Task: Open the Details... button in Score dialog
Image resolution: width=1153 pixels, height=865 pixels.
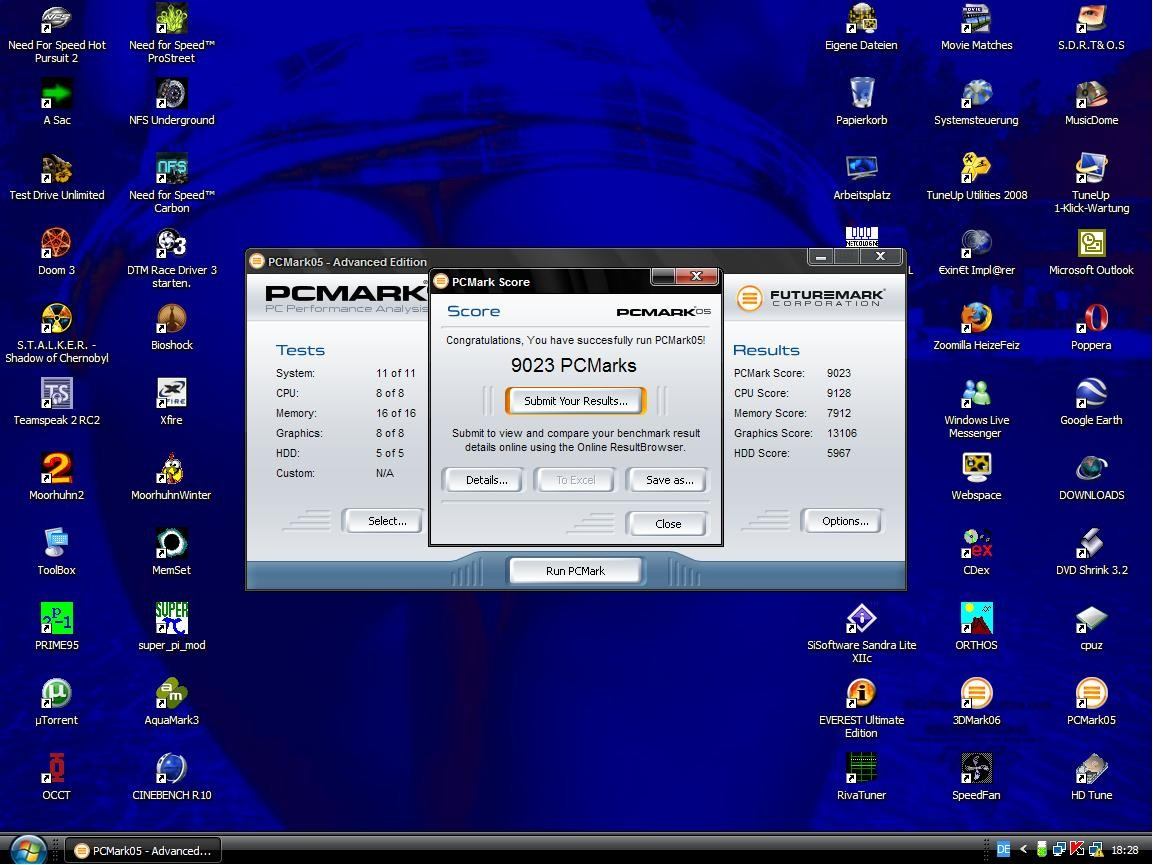Action: pyautogui.click(x=486, y=480)
